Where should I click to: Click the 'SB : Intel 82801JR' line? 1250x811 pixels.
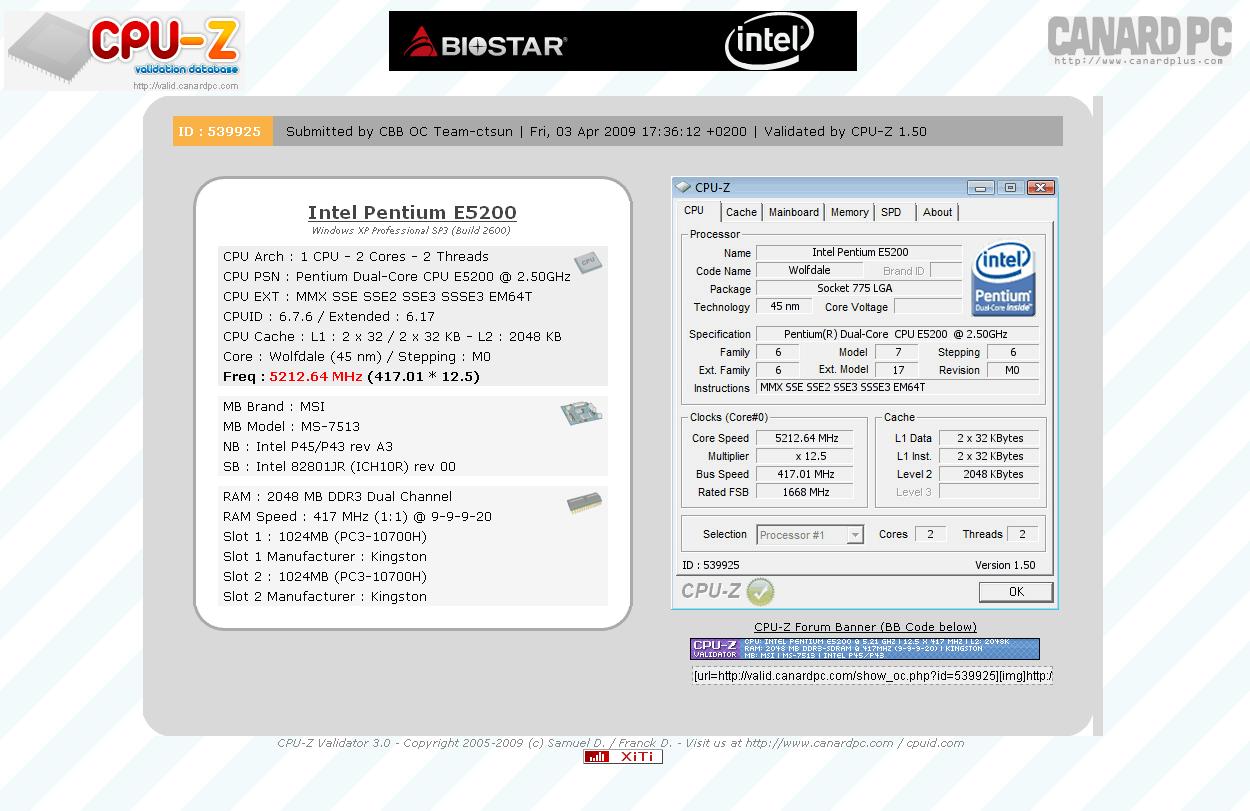pos(339,467)
